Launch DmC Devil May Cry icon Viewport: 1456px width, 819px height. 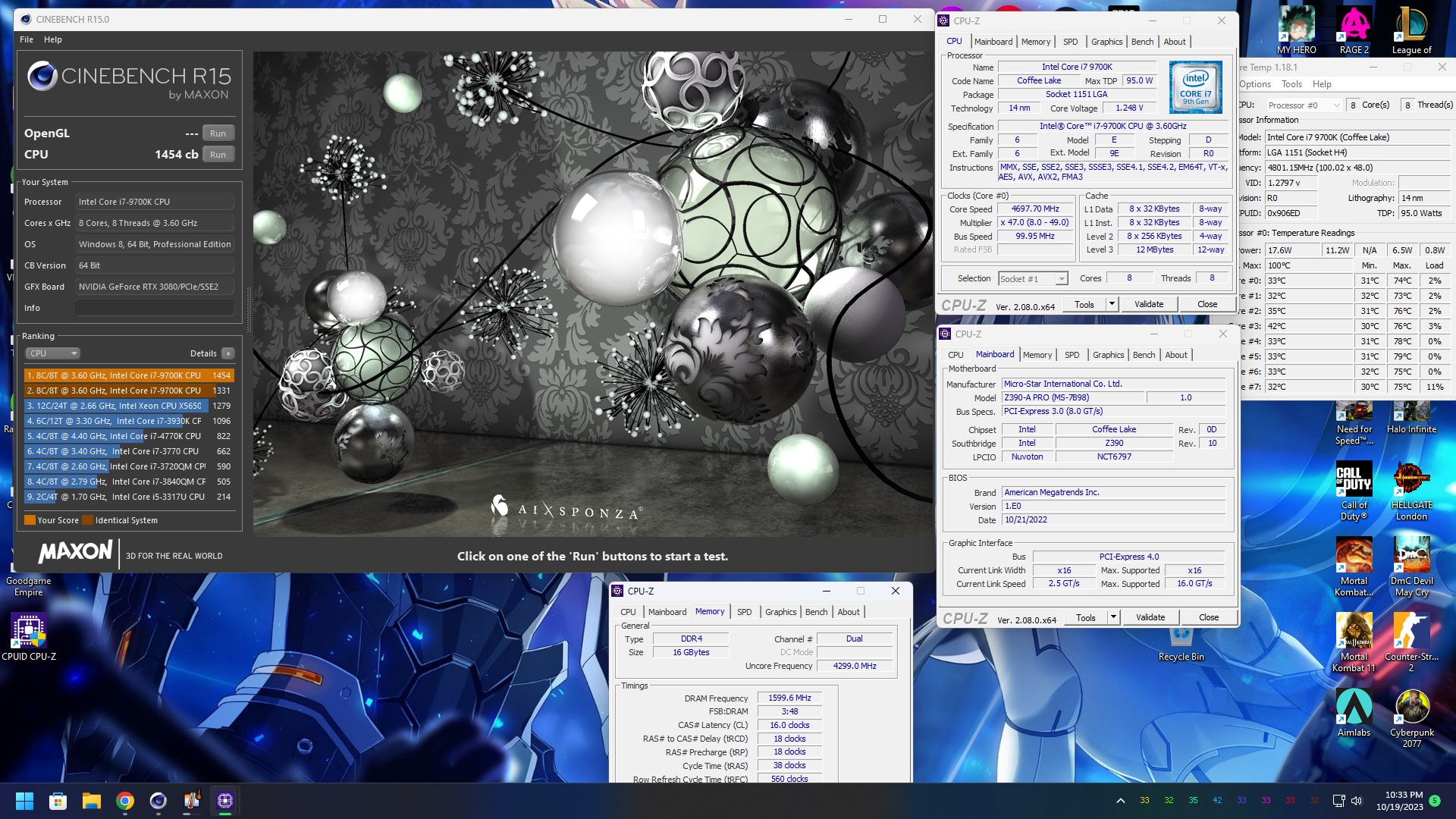tap(1411, 567)
